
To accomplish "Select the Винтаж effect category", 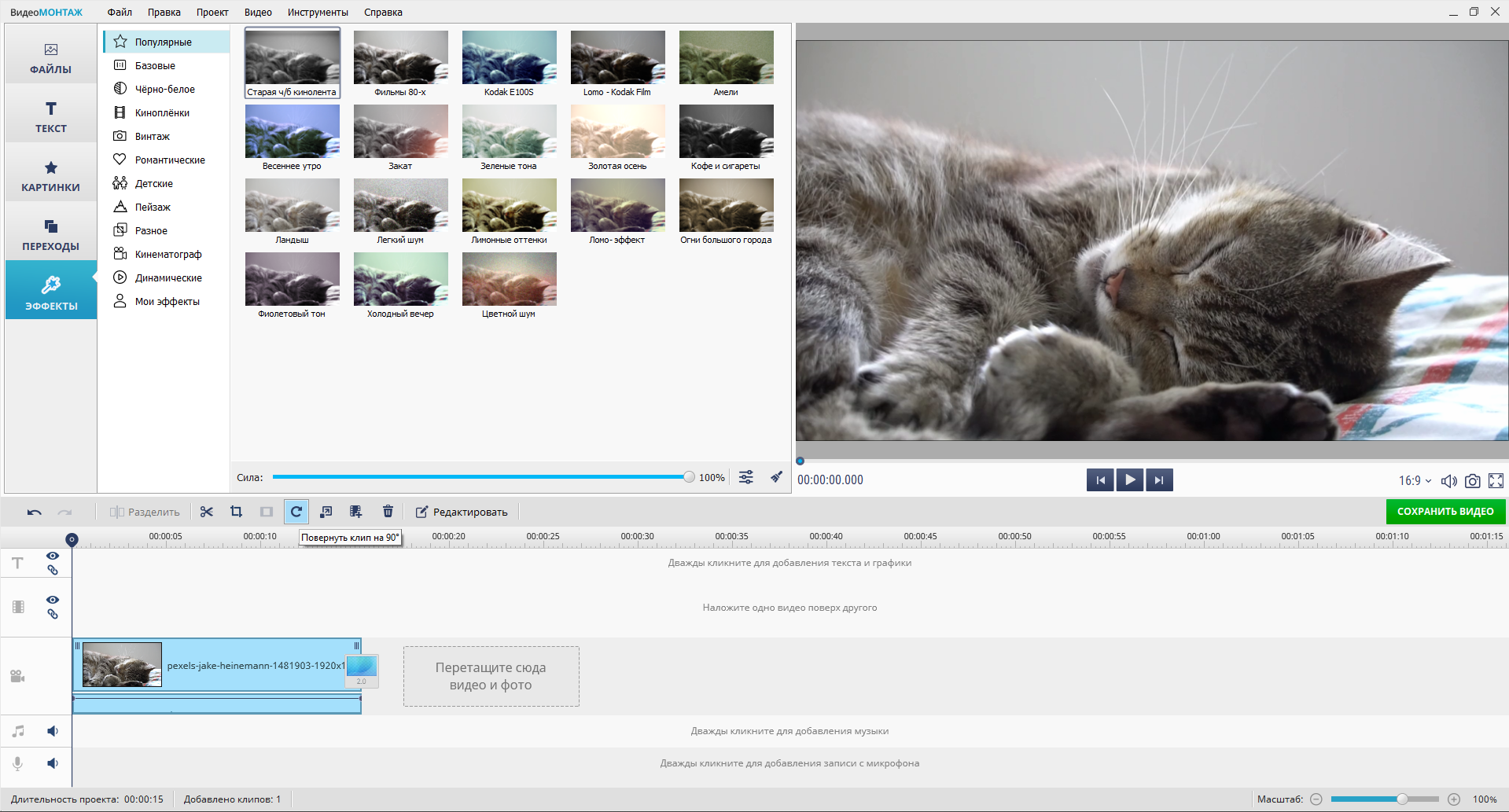I will 166,136.
